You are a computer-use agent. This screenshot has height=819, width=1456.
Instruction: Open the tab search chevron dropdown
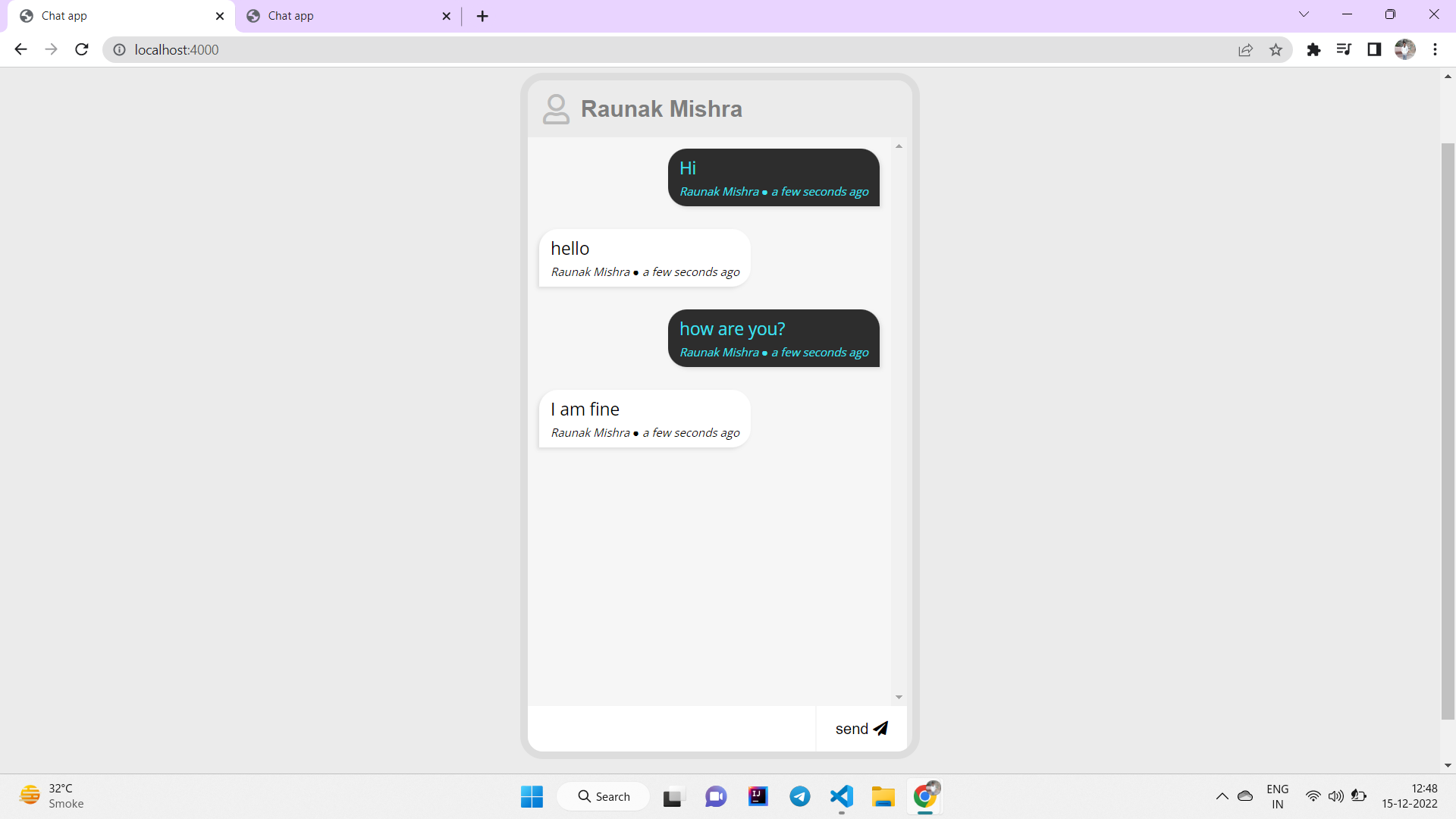click(x=1303, y=14)
